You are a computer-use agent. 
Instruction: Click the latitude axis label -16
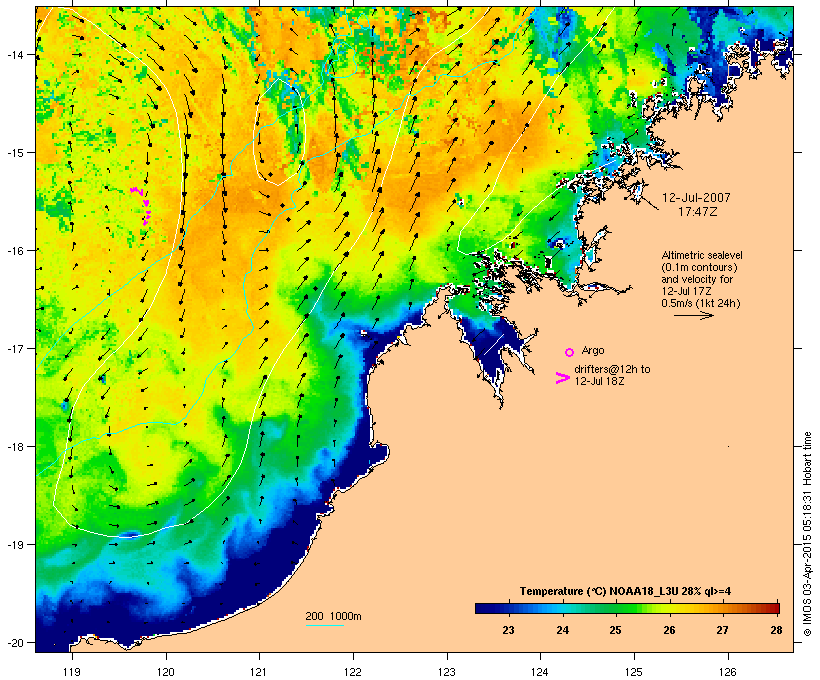point(15,251)
